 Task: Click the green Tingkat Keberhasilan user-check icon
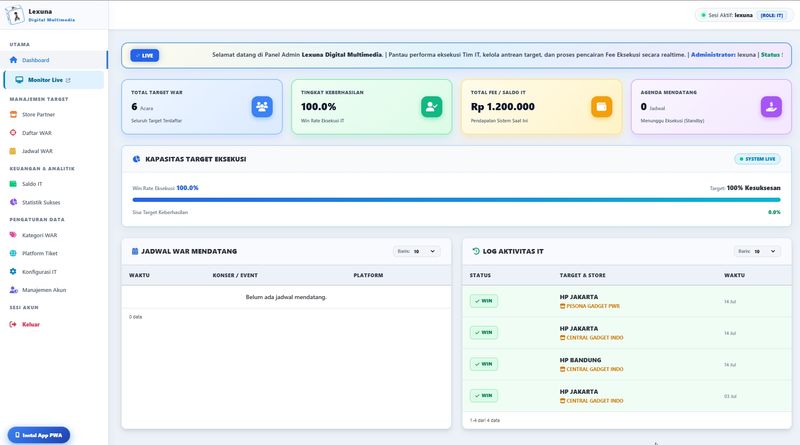pos(432,107)
